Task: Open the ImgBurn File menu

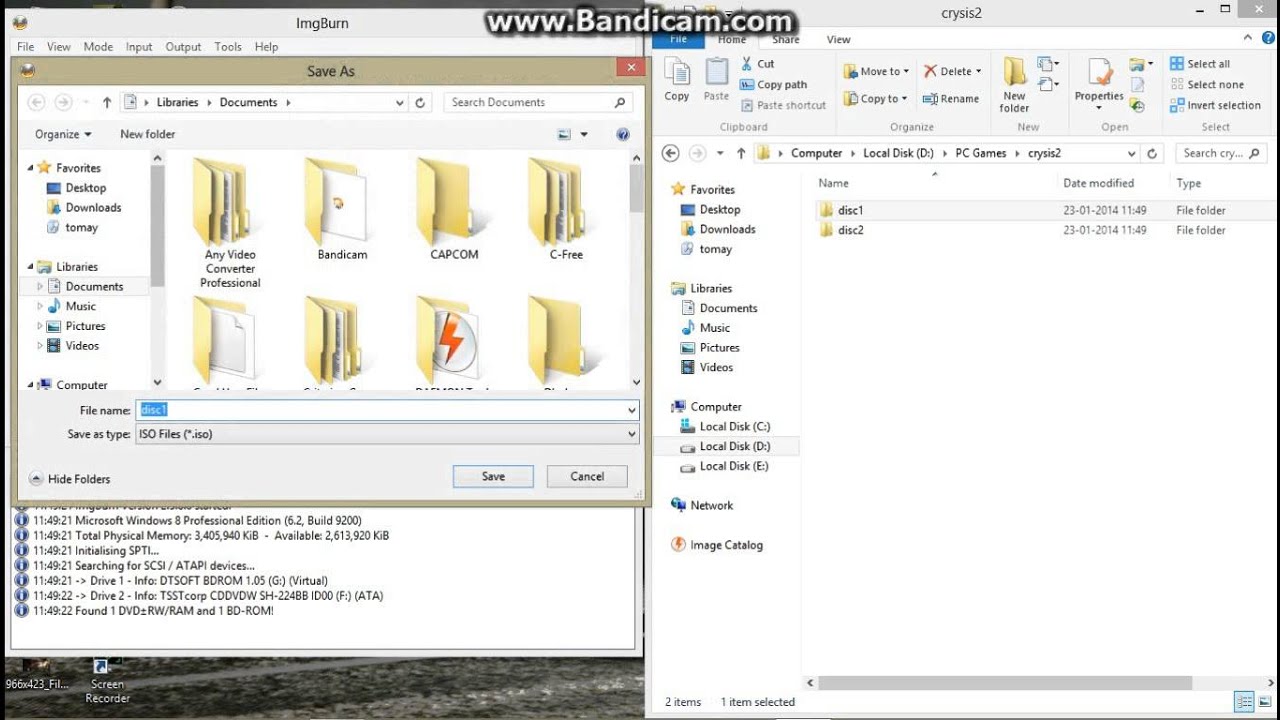Action: 25,47
